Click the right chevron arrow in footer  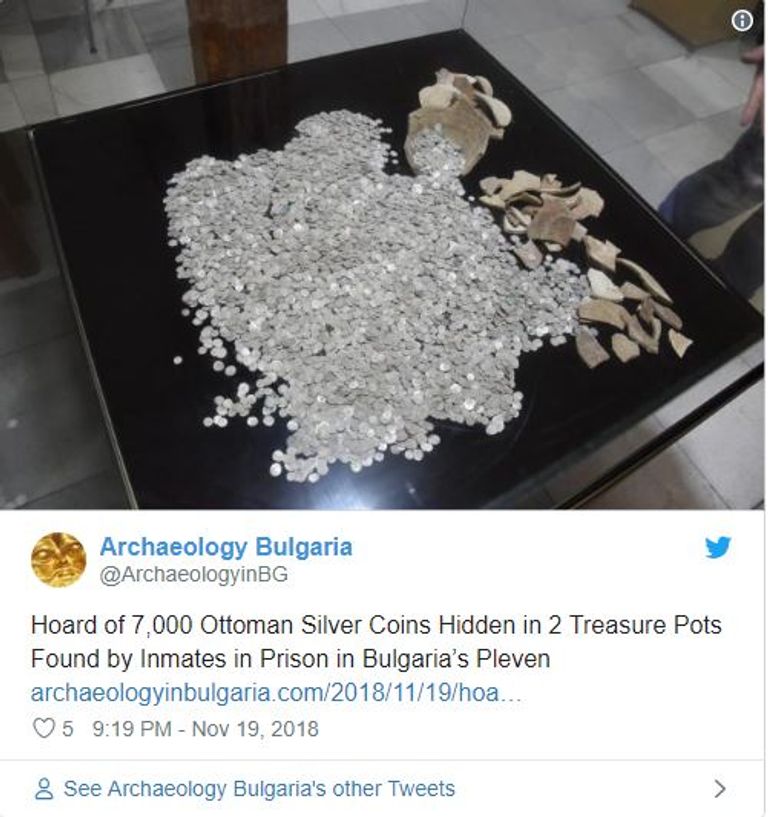click(720, 789)
